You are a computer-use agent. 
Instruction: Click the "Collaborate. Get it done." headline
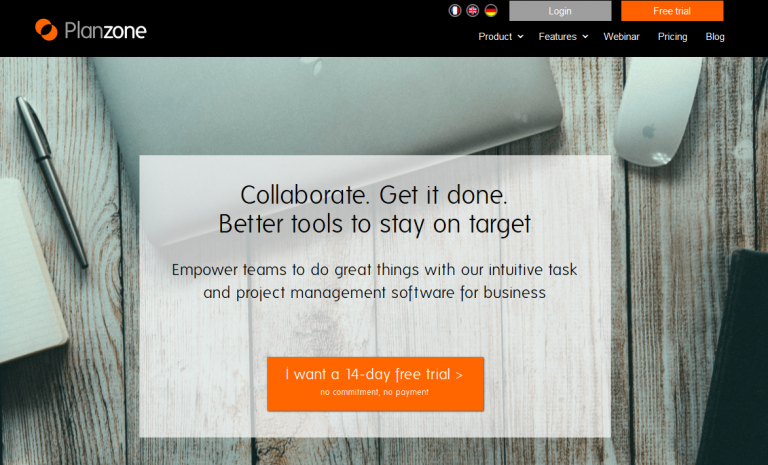click(374, 194)
